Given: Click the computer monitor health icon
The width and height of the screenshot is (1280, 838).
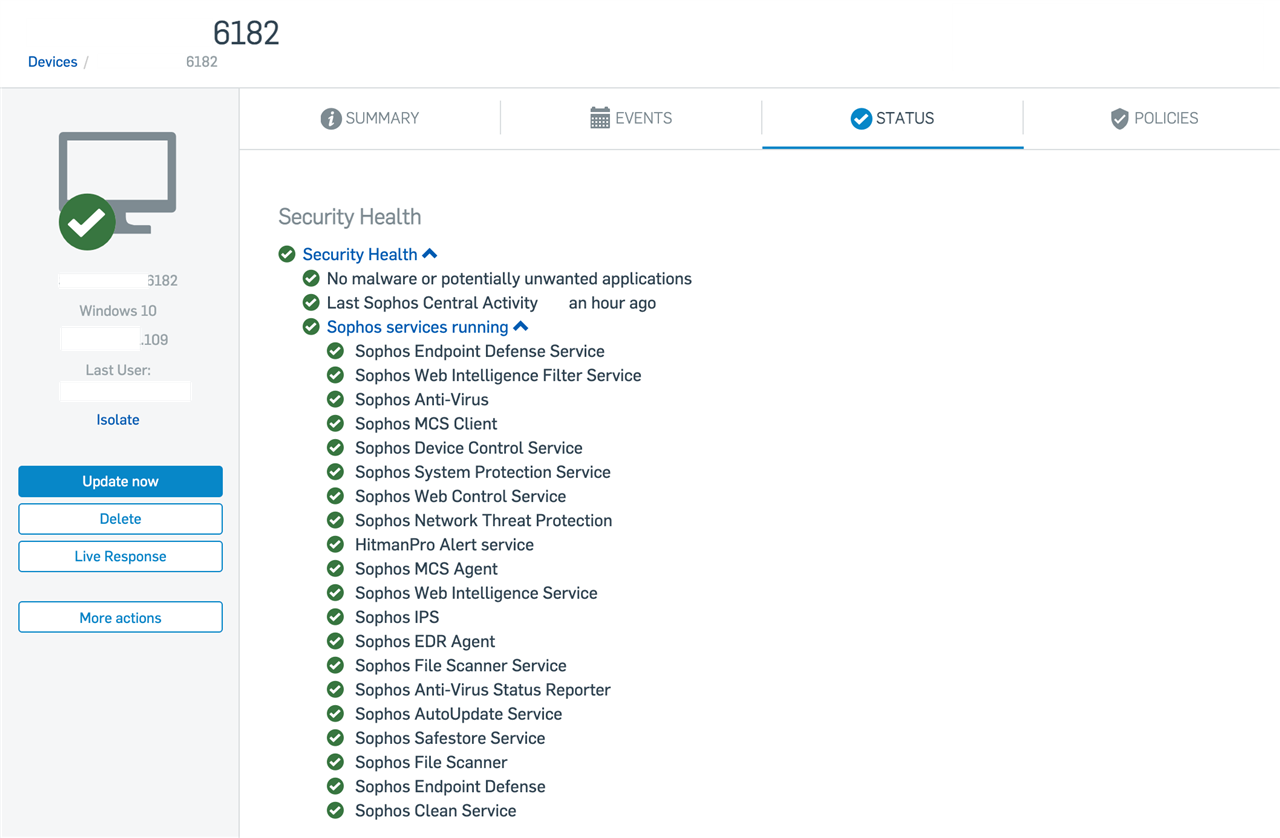Looking at the screenshot, I should click(117, 191).
